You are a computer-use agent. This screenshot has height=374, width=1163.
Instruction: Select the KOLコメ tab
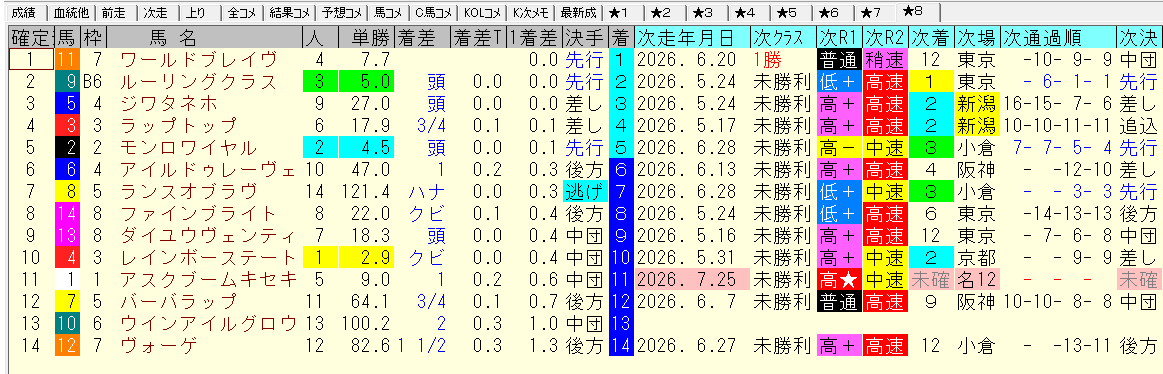click(x=483, y=12)
